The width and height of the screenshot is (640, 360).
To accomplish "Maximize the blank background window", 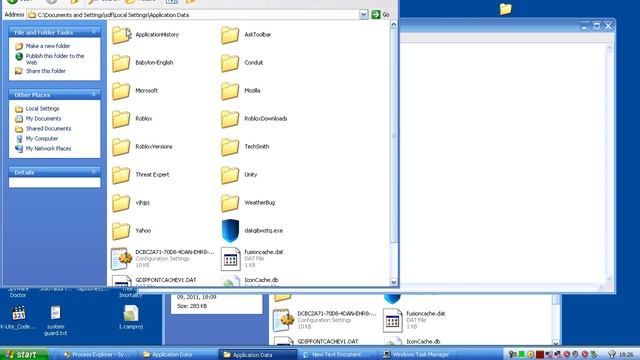I will click(x=596, y=26).
